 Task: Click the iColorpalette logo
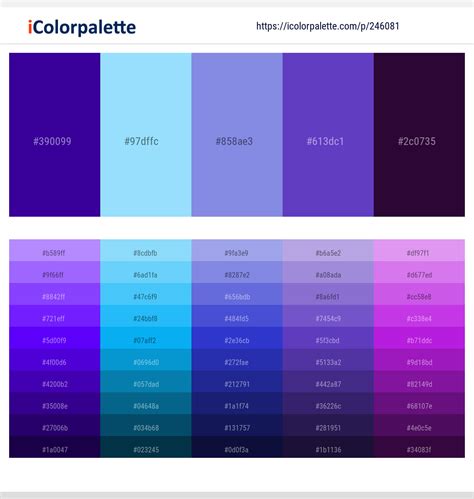click(x=82, y=27)
